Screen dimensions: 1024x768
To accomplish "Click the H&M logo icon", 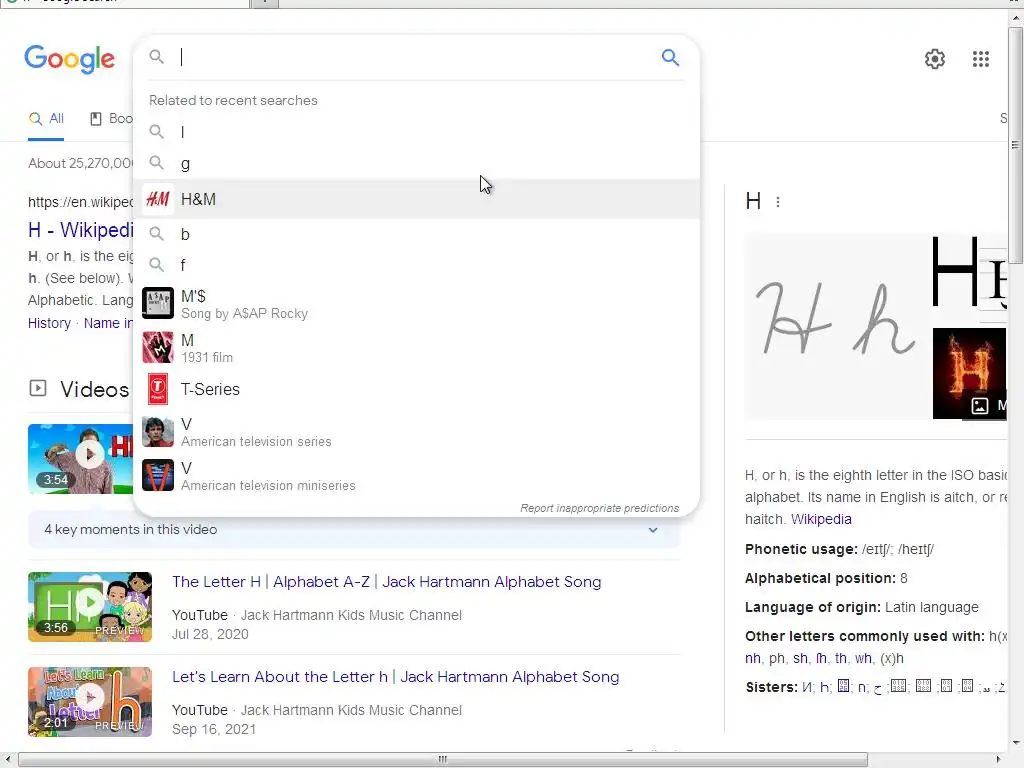I will tap(158, 199).
